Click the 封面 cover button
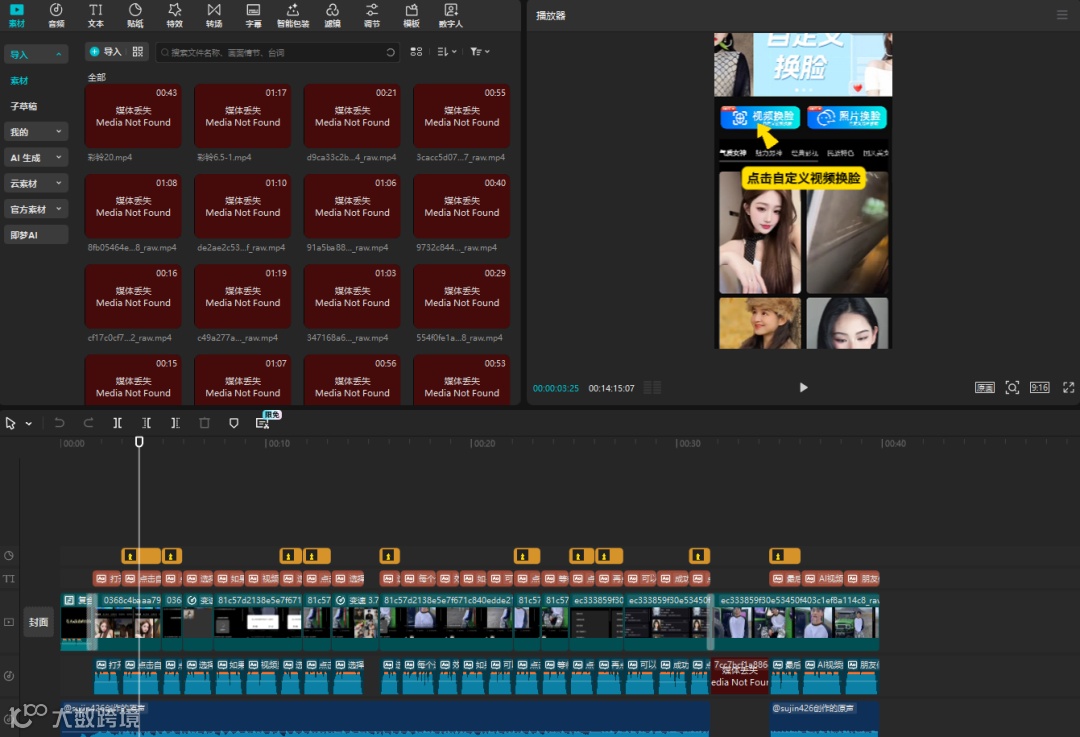Viewport: 1080px width, 737px height. 39,622
